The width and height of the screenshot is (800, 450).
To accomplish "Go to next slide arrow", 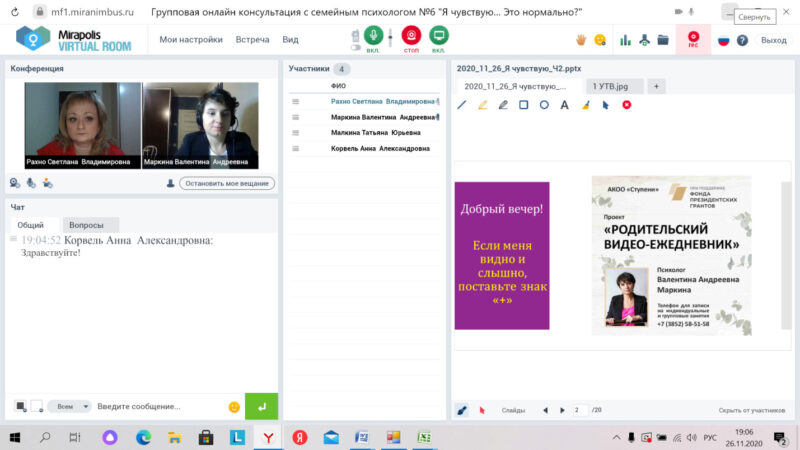I will [562, 410].
